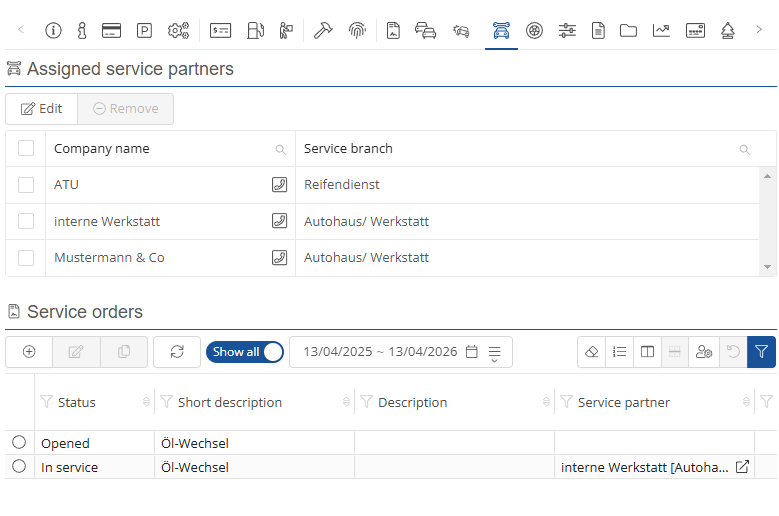This screenshot has height=516, width=779.
Task: Click the phone icon next to ATU
Action: point(280,185)
